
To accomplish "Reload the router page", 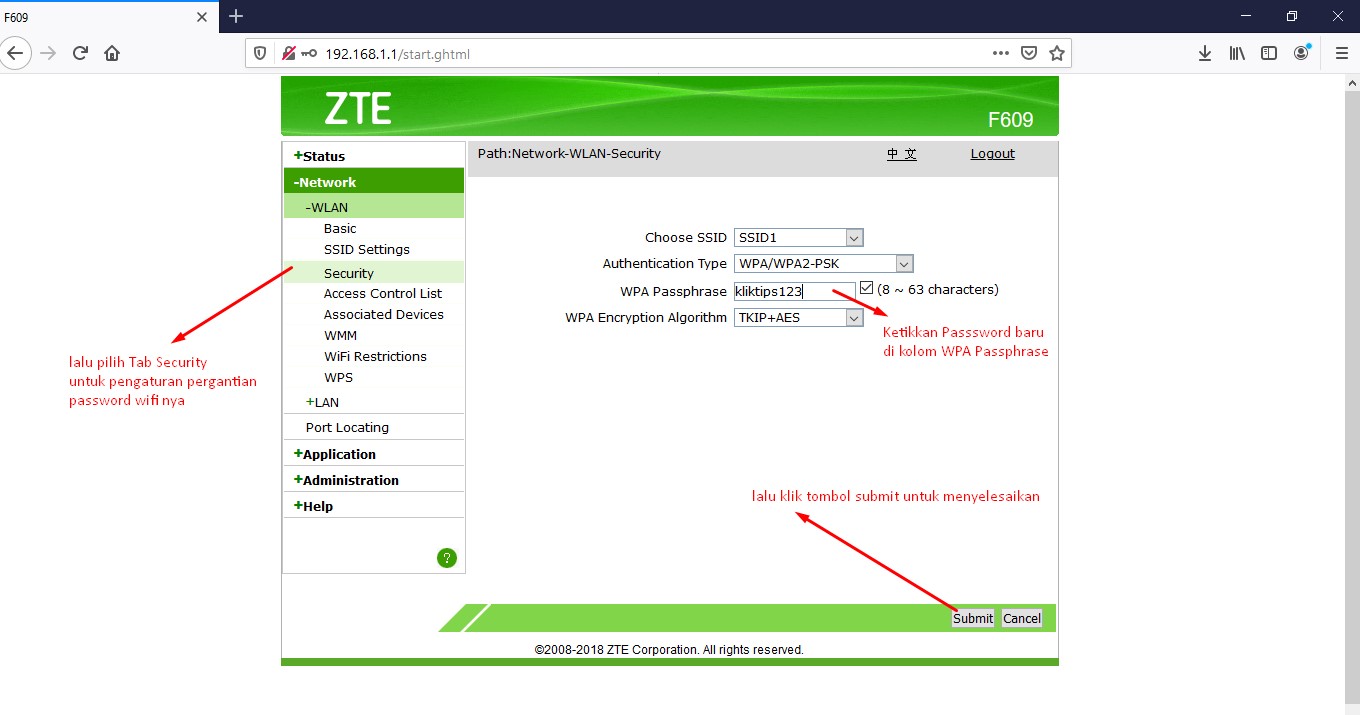I will [80, 53].
